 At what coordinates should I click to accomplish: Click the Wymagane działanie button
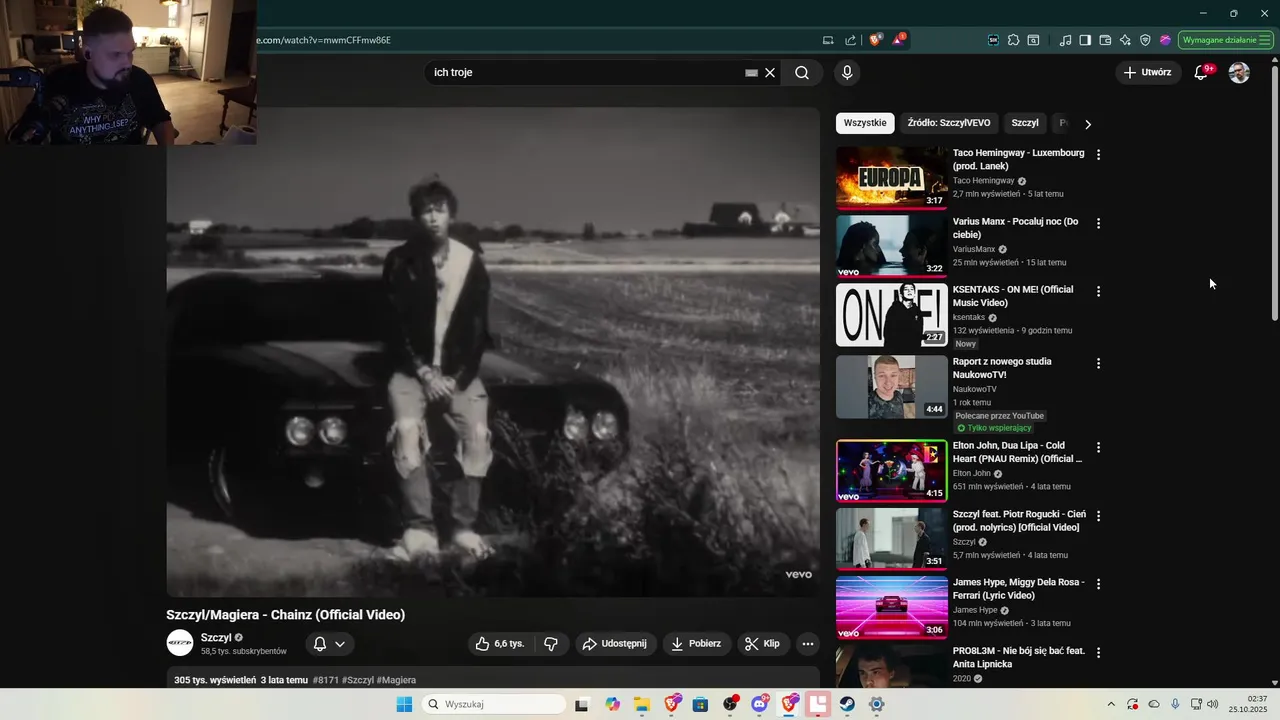[x=1226, y=40]
